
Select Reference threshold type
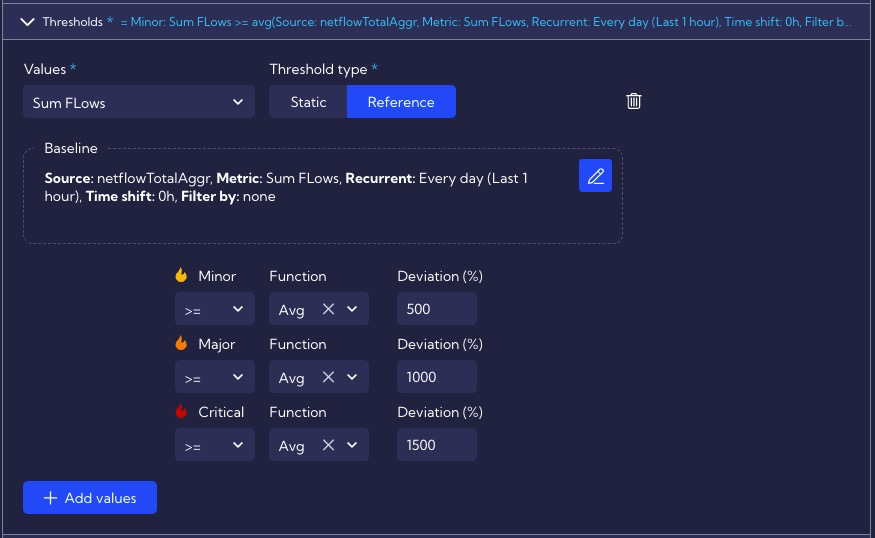[x=401, y=102]
